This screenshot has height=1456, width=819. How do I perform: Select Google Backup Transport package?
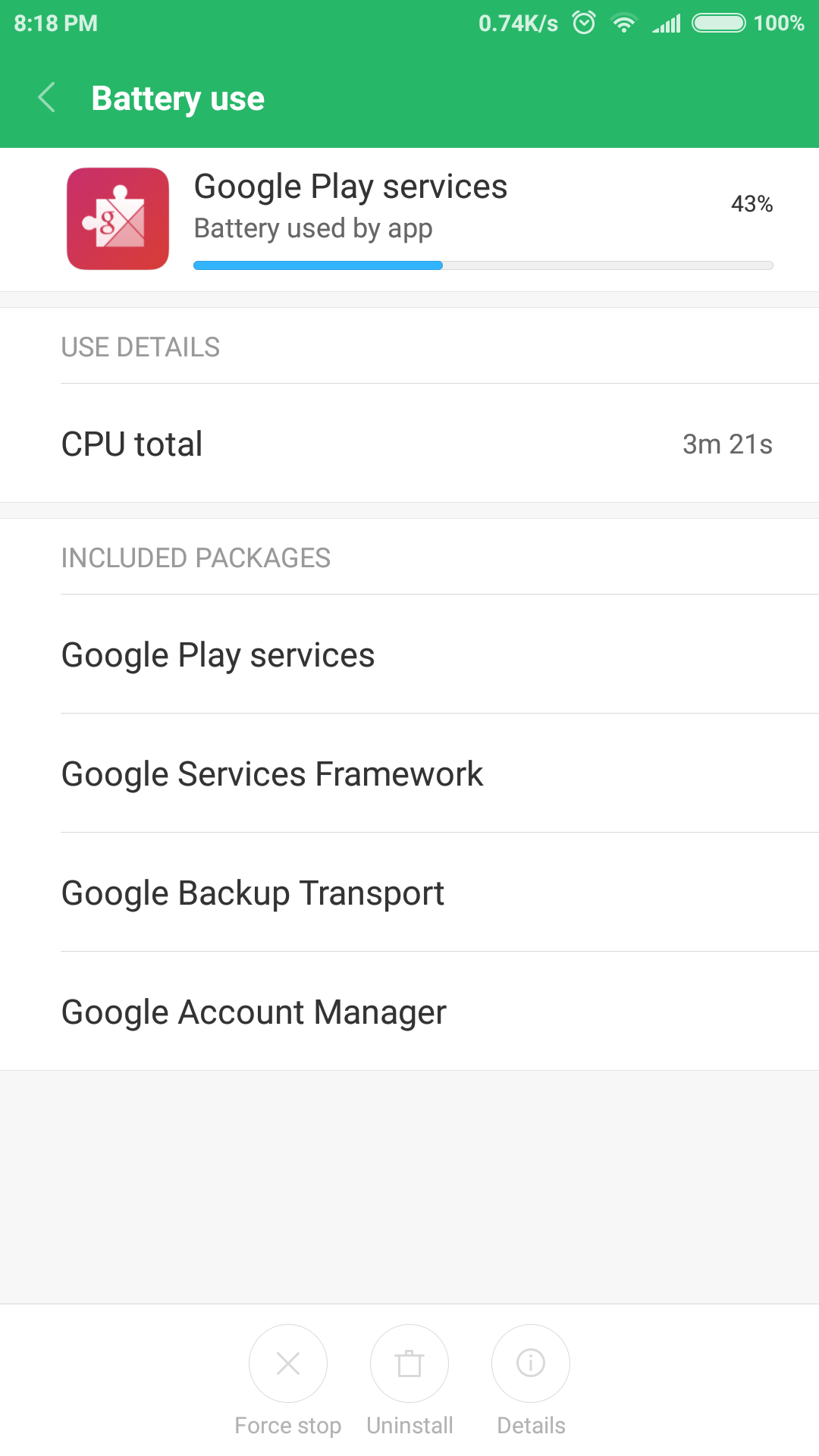[253, 893]
